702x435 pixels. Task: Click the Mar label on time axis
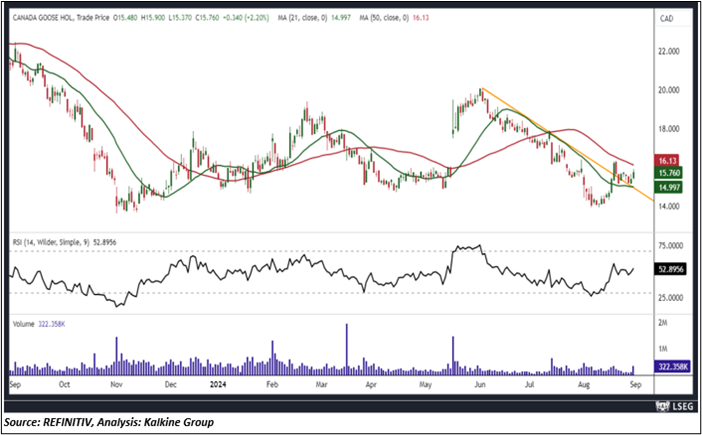(321, 385)
